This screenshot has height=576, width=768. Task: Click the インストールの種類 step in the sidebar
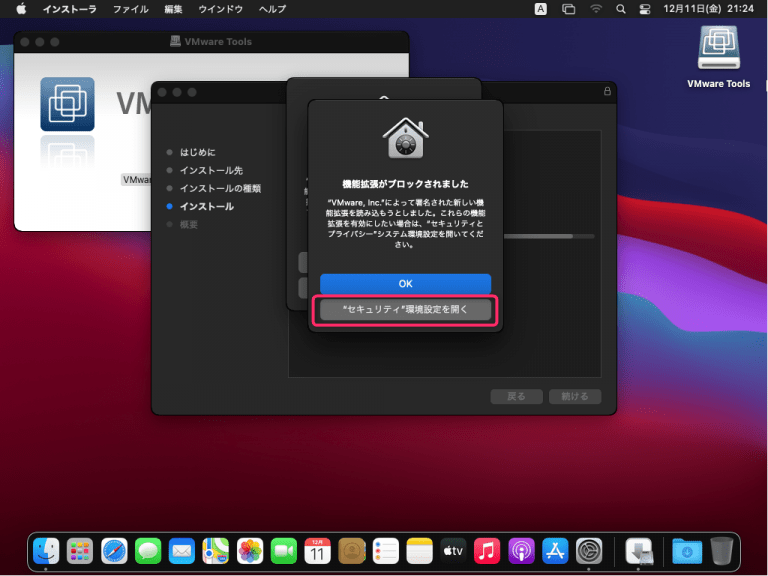pyautogui.click(x=220, y=189)
